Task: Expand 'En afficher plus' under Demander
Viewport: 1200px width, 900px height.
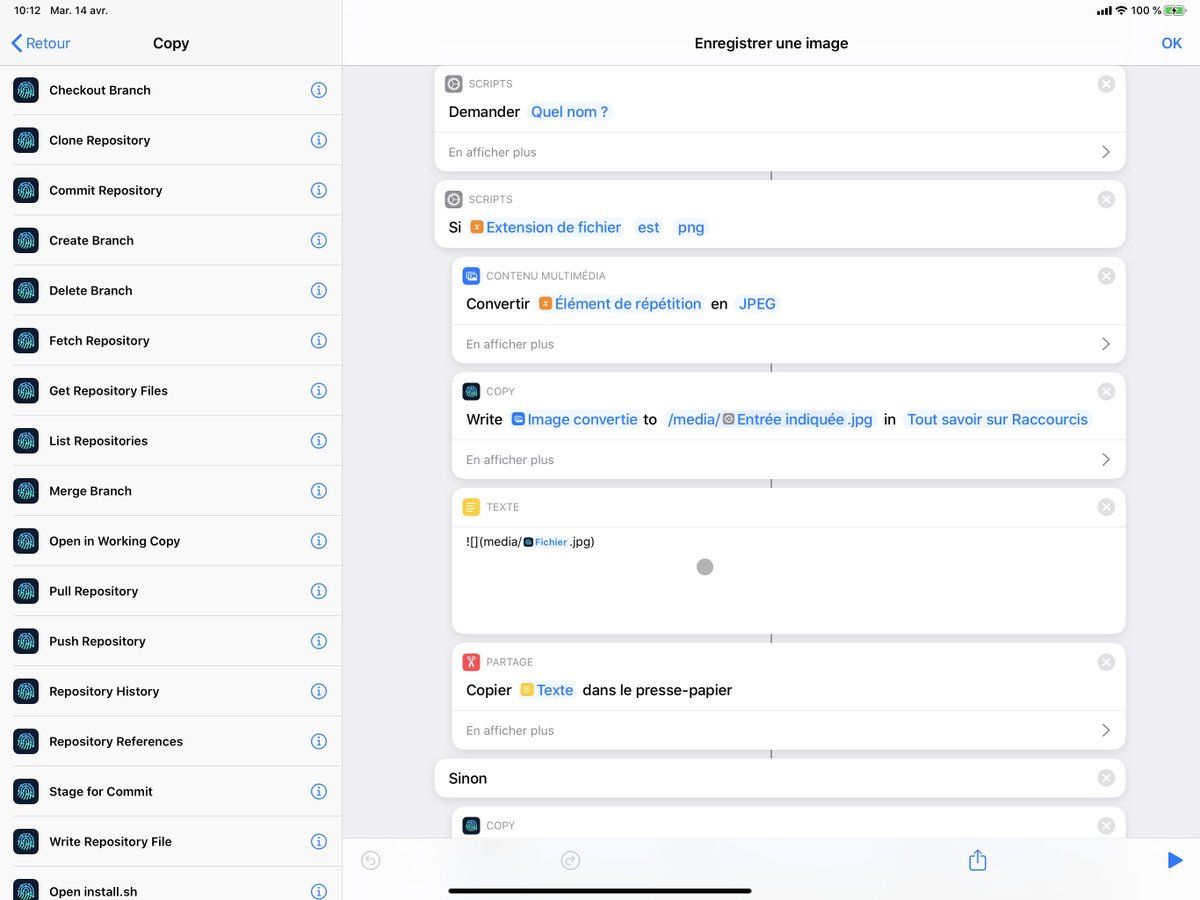Action: 779,152
